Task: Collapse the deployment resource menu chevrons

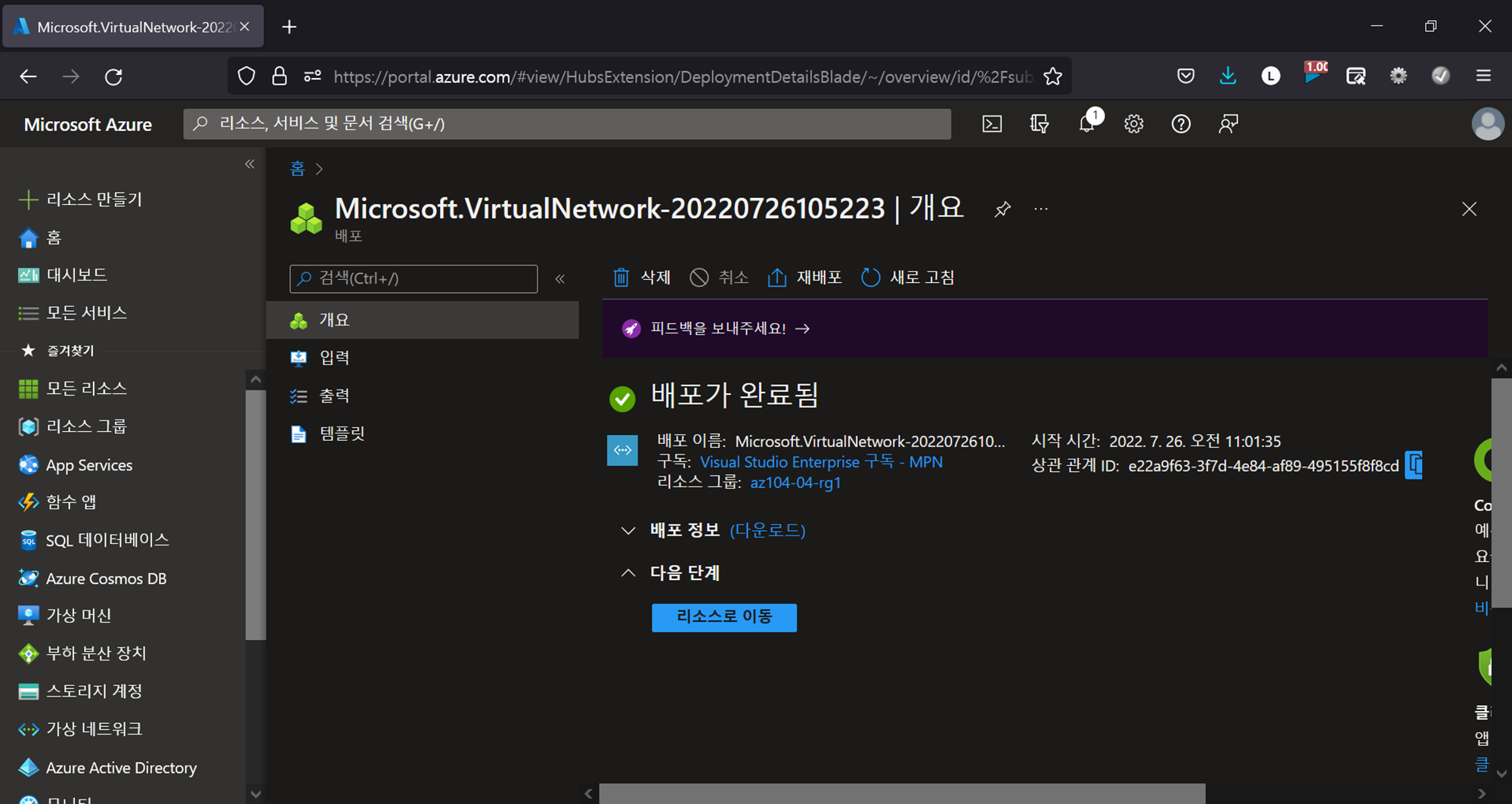Action: (x=560, y=279)
